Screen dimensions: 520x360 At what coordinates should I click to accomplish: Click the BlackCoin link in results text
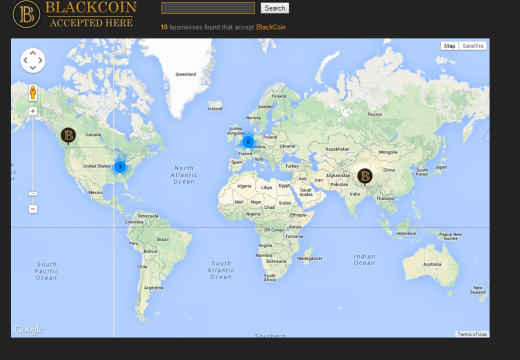(271, 27)
